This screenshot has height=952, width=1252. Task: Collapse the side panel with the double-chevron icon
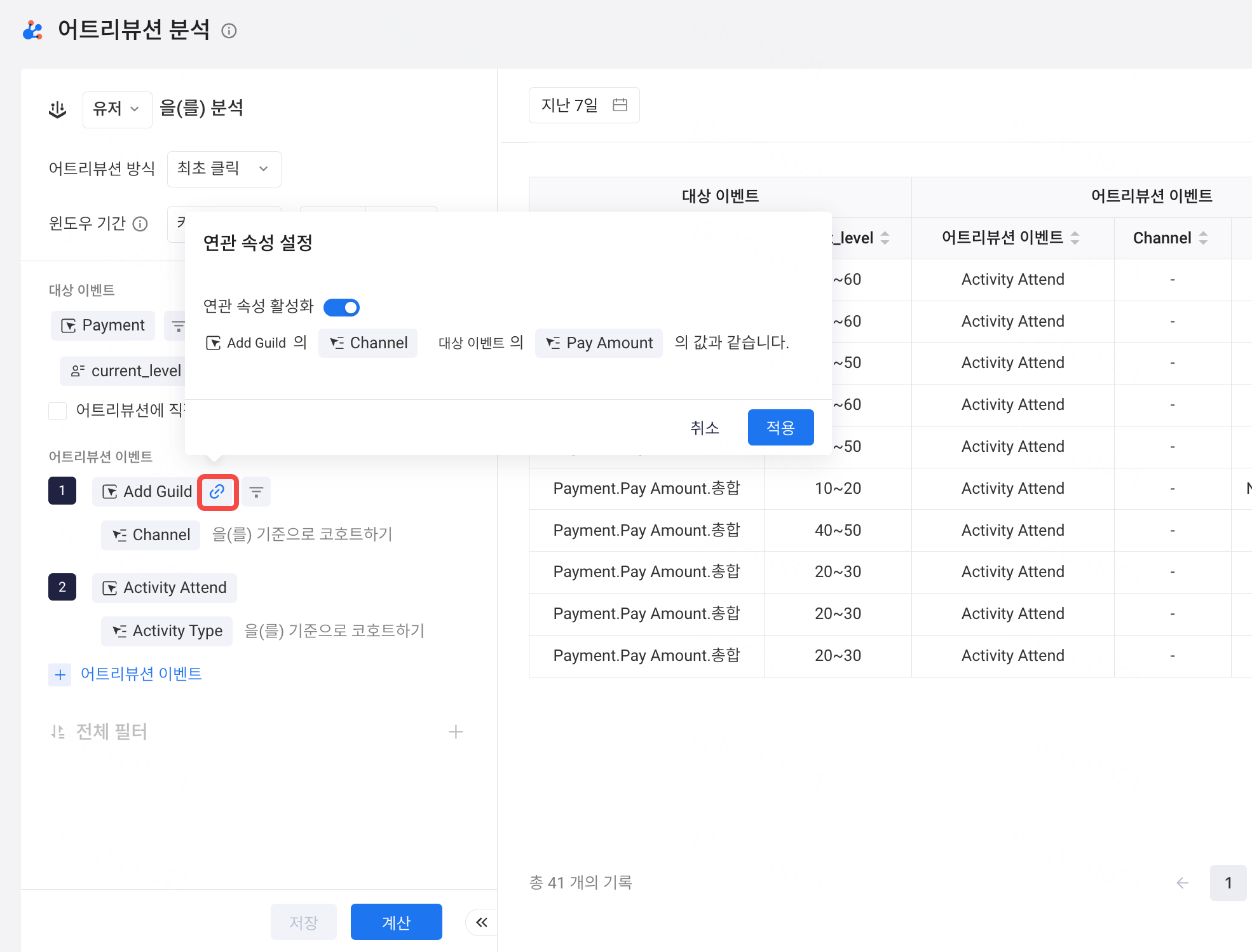(481, 922)
